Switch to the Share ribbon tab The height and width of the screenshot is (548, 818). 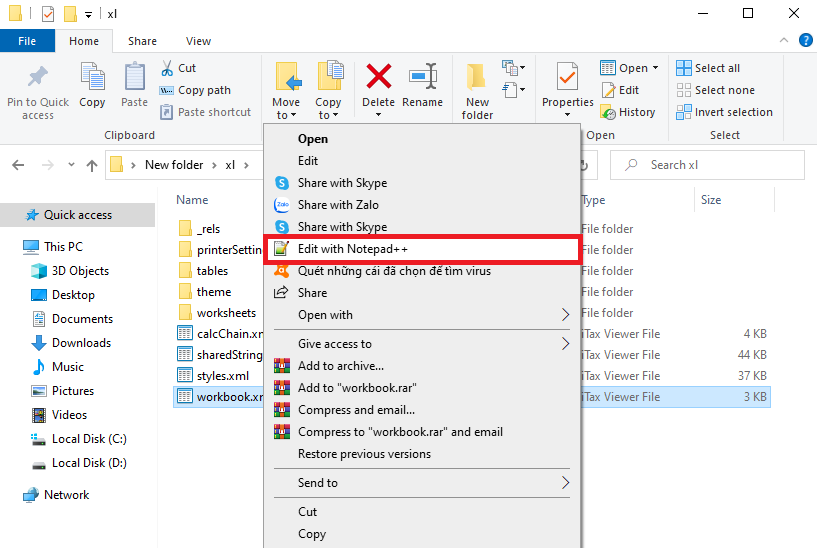pyautogui.click(x=142, y=41)
